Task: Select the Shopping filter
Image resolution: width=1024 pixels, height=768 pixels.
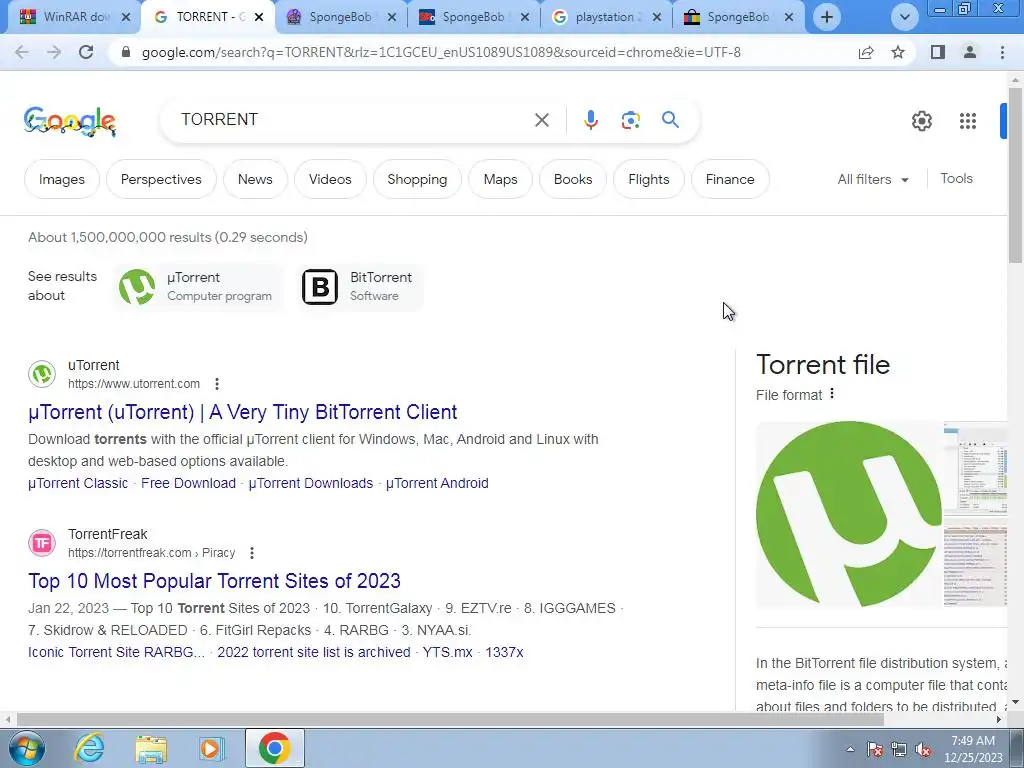Action: pos(417,179)
